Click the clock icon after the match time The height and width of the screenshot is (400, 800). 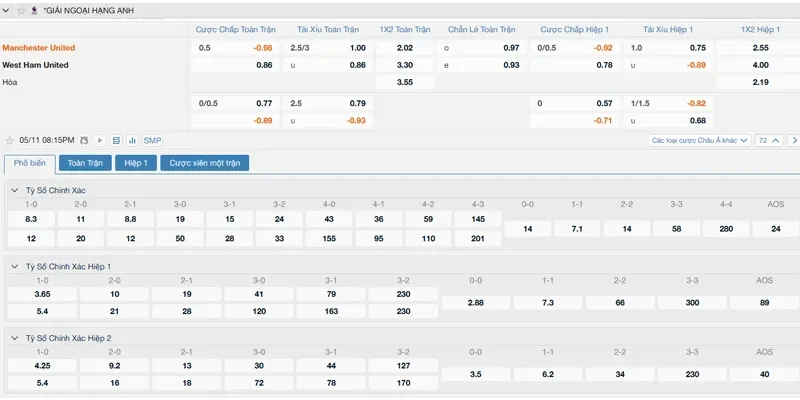click(85, 141)
